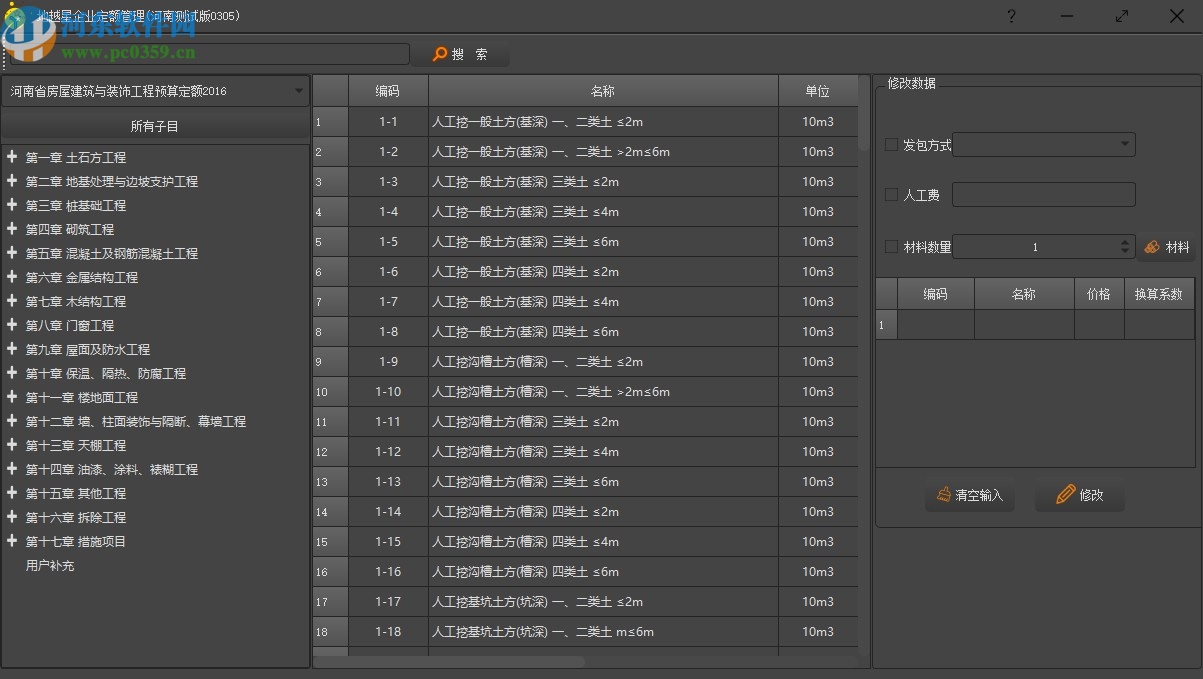Expand 第九章 屋面及防水工程 tree node
Viewport: 1203px width, 679px height.
pos(12,349)
